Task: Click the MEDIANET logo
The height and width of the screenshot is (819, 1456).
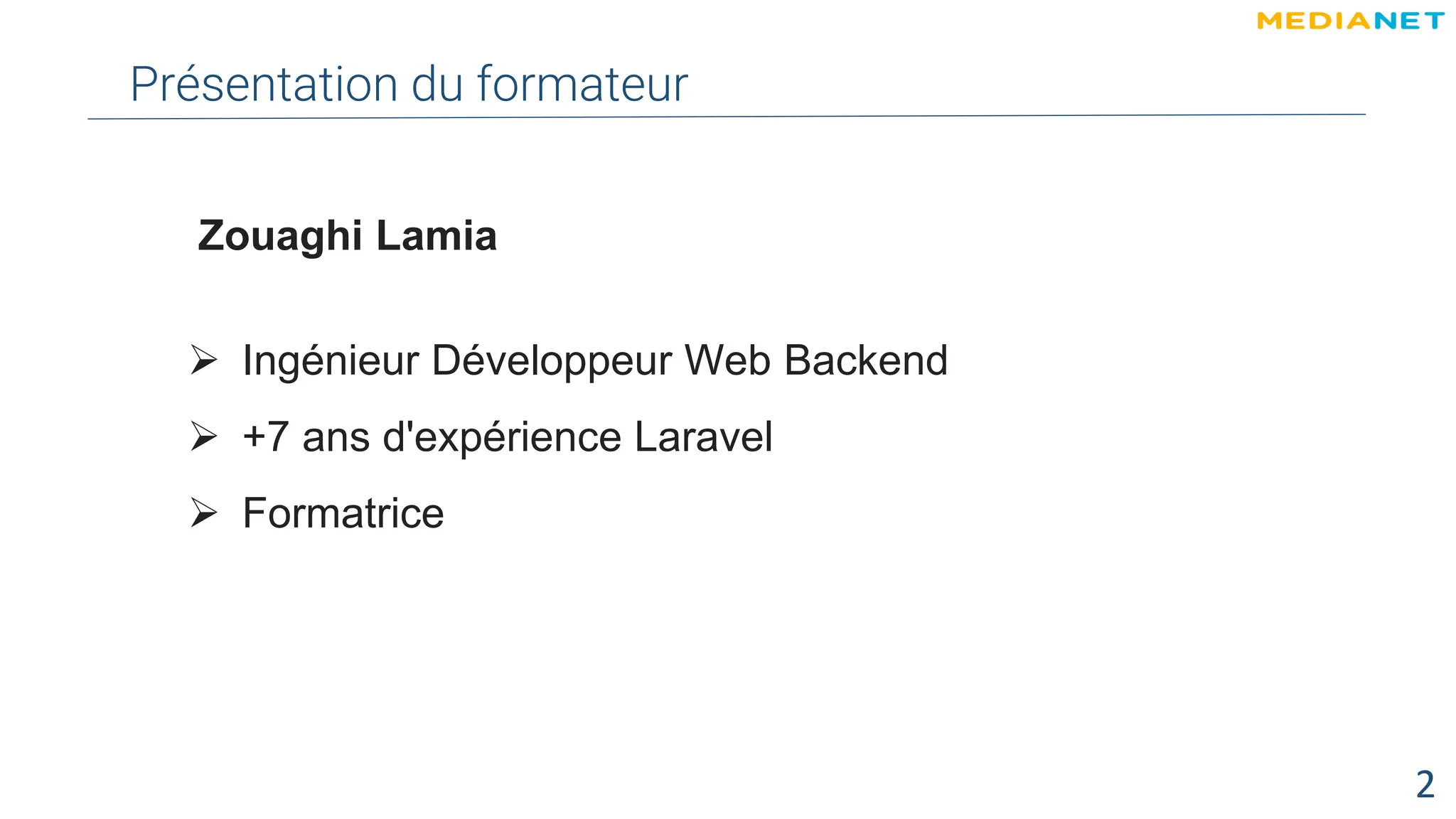Action: (x=1350, y=21)
